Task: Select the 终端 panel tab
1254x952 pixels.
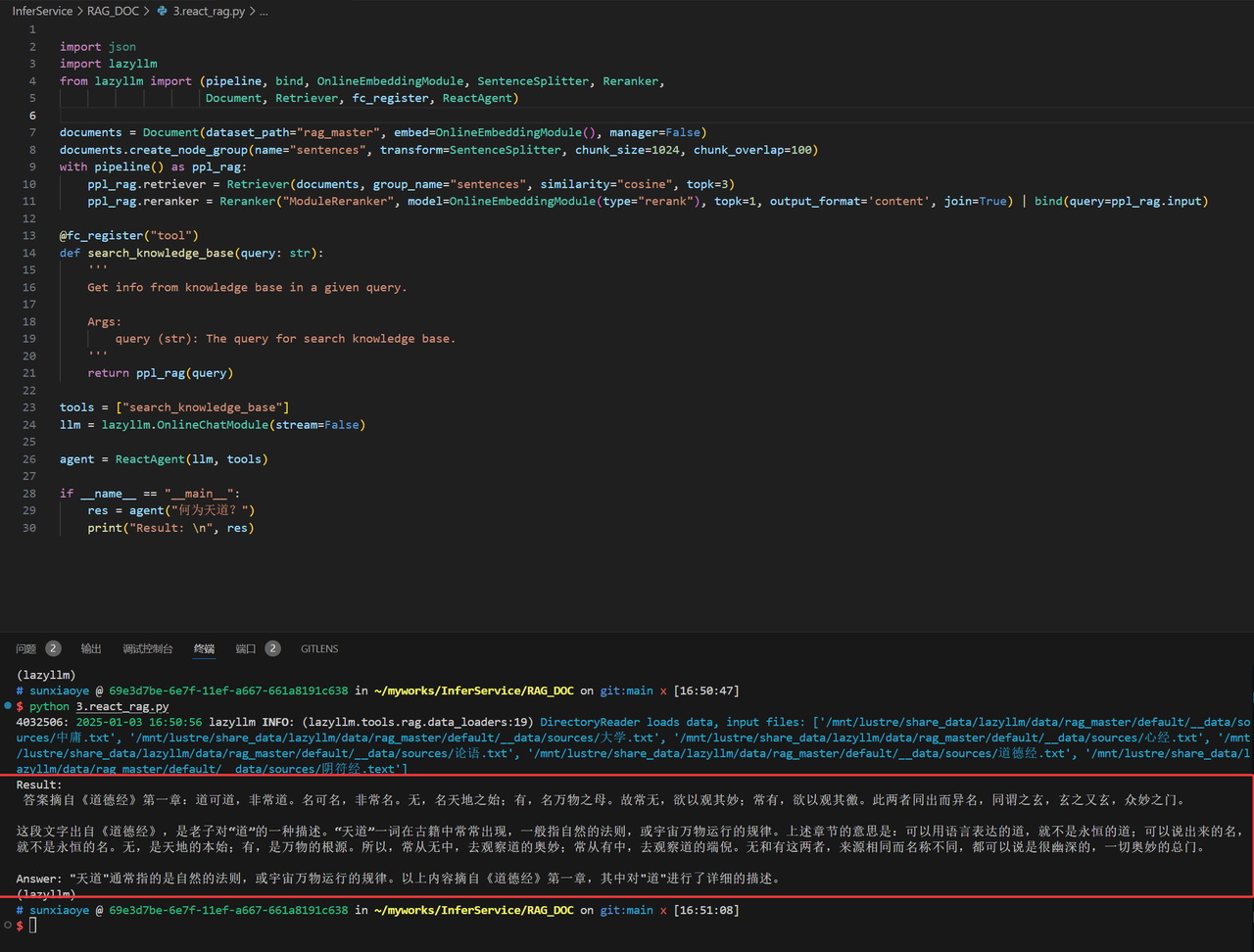Action: pos(204,648)
